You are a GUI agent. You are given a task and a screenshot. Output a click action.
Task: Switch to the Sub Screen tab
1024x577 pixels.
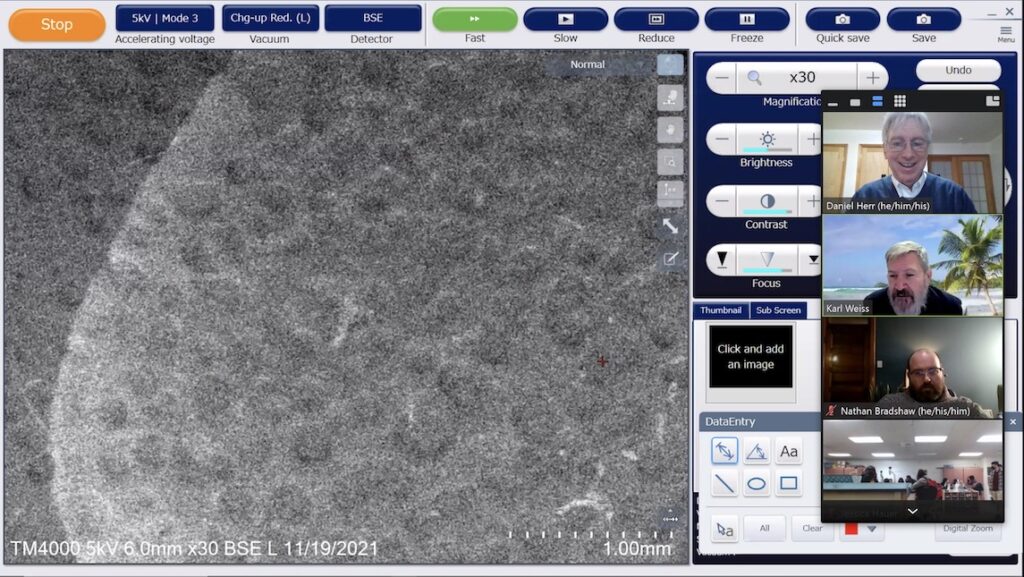point(779,310)
